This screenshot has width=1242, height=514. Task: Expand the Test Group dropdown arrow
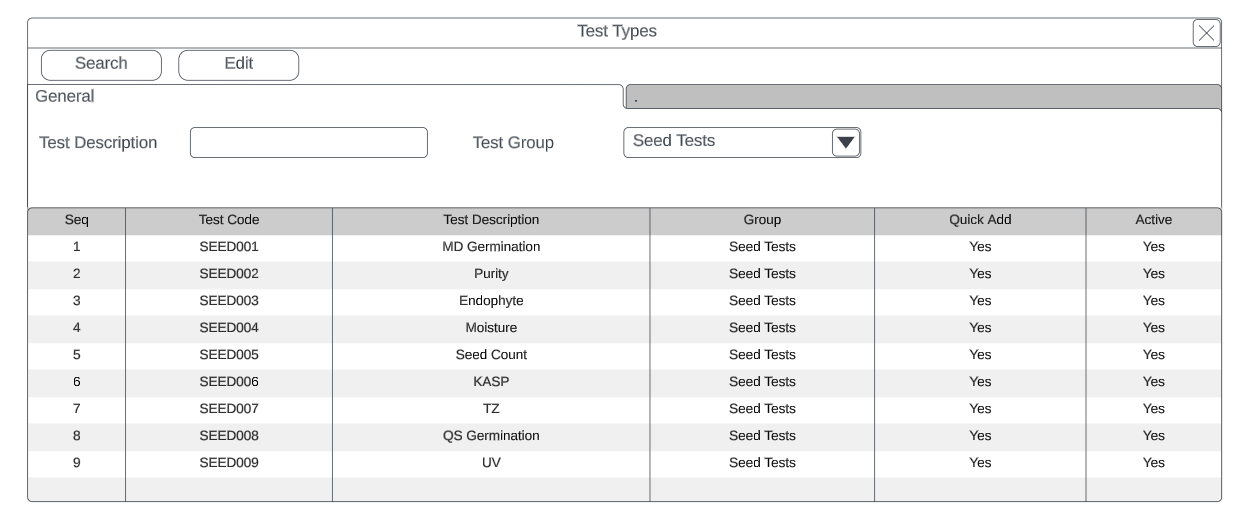846,143
